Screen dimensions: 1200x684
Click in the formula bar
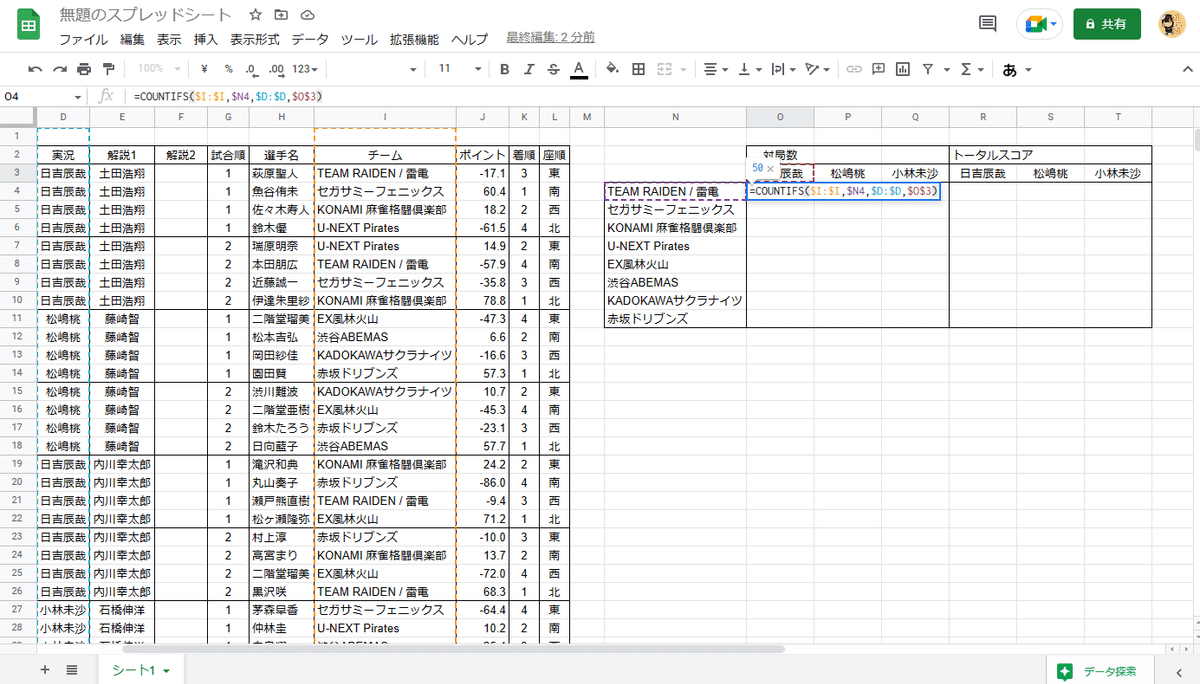click(x=660, y=96)
